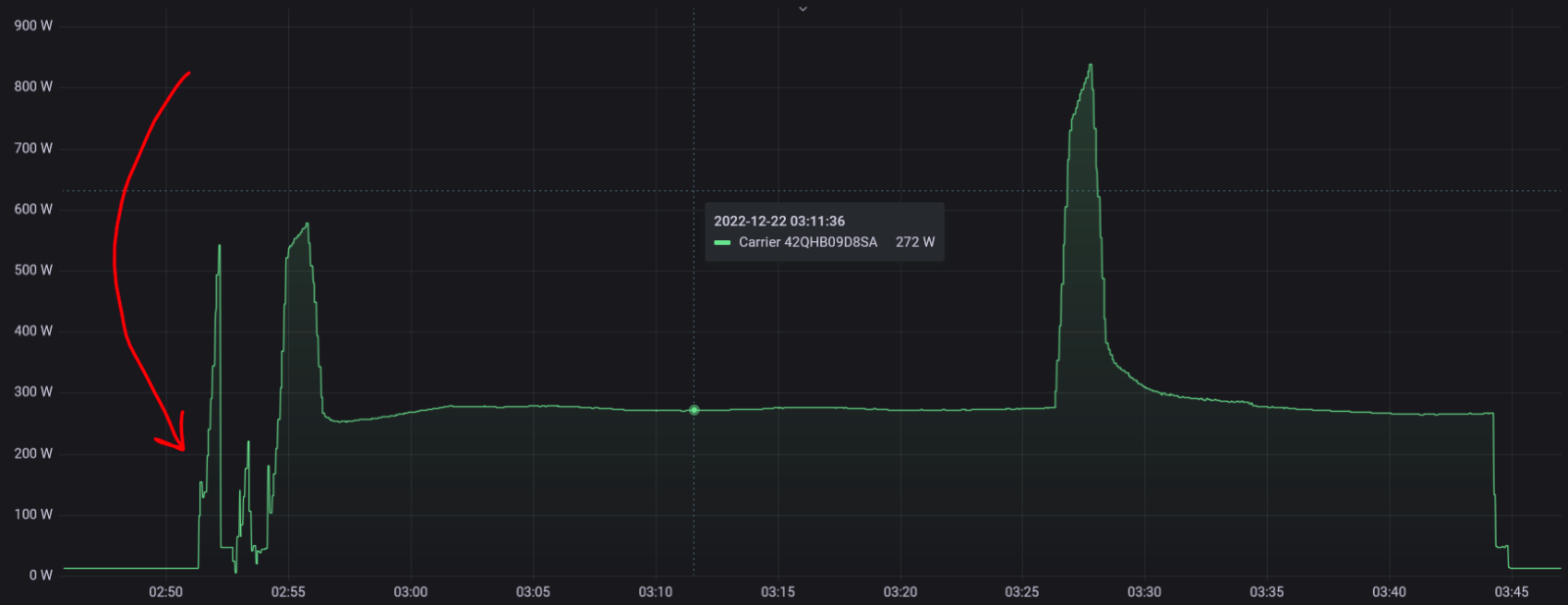Click the 03:15 time axis label

point(778,592)
